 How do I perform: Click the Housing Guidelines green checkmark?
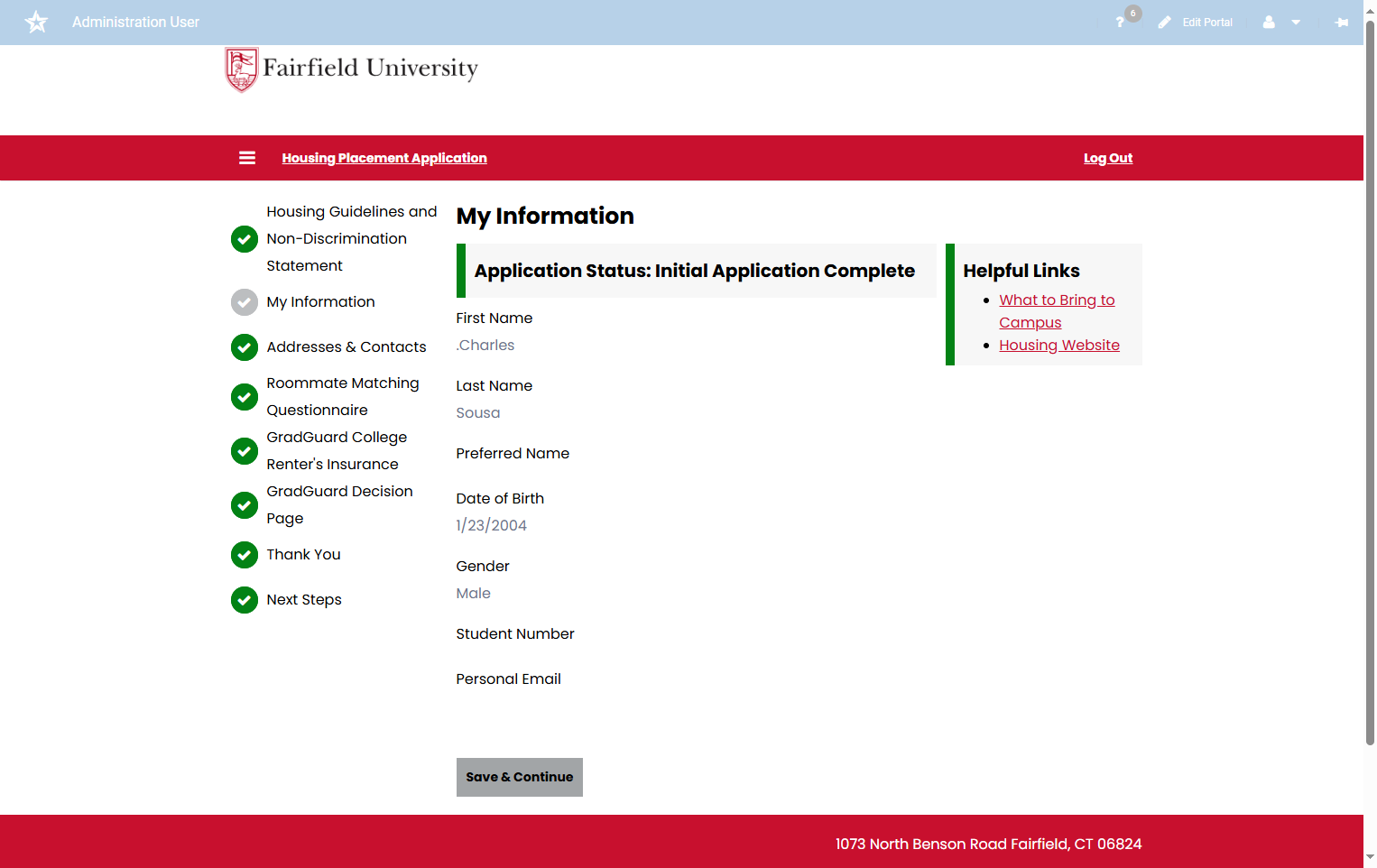pos(245,239)
